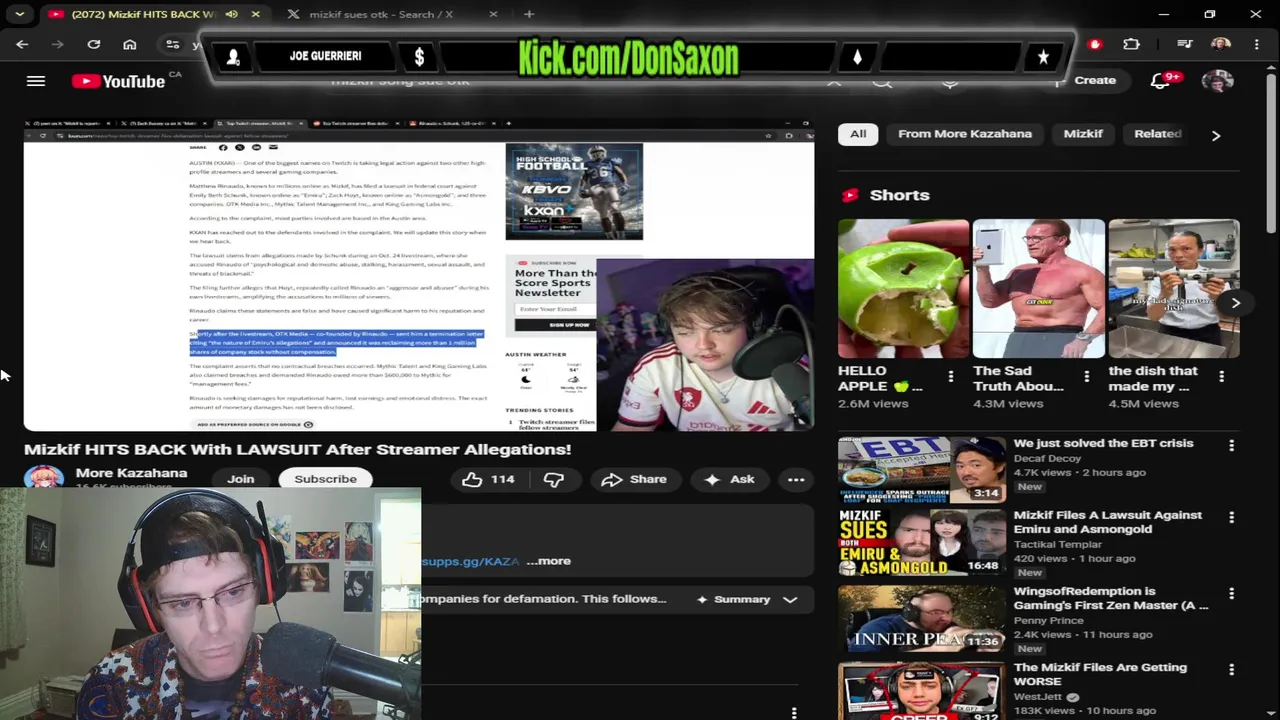
Task: Open options for Mizkif Files Getting WORSE video
Action: click(1231, 669)
